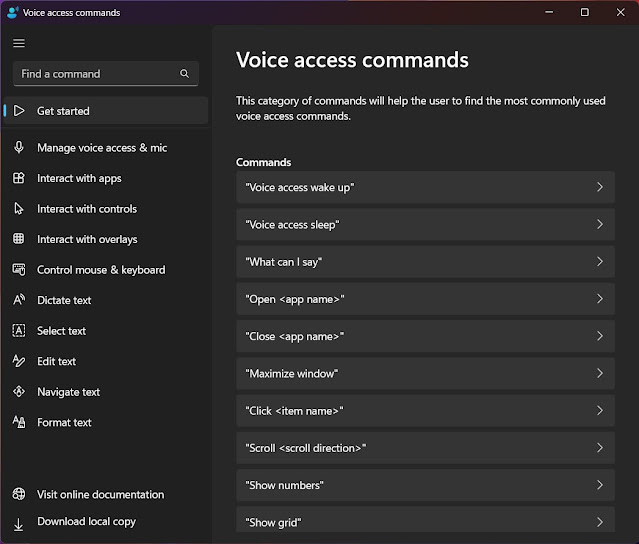Open Visit online documentation link
The image size is (639, 544).
tap(100, 494)
